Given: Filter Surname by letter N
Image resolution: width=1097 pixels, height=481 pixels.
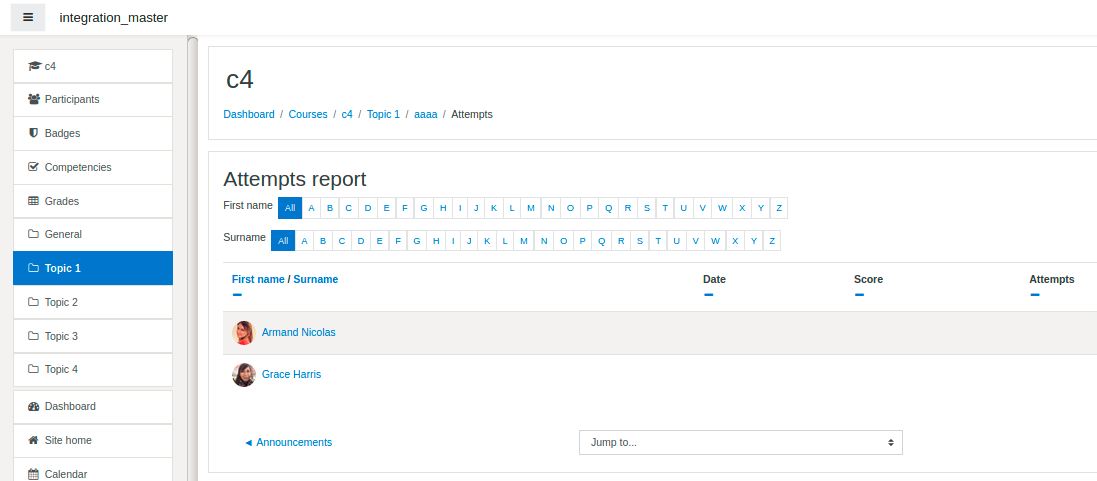Looking at the screenshot, I should [x=544, y=240].
